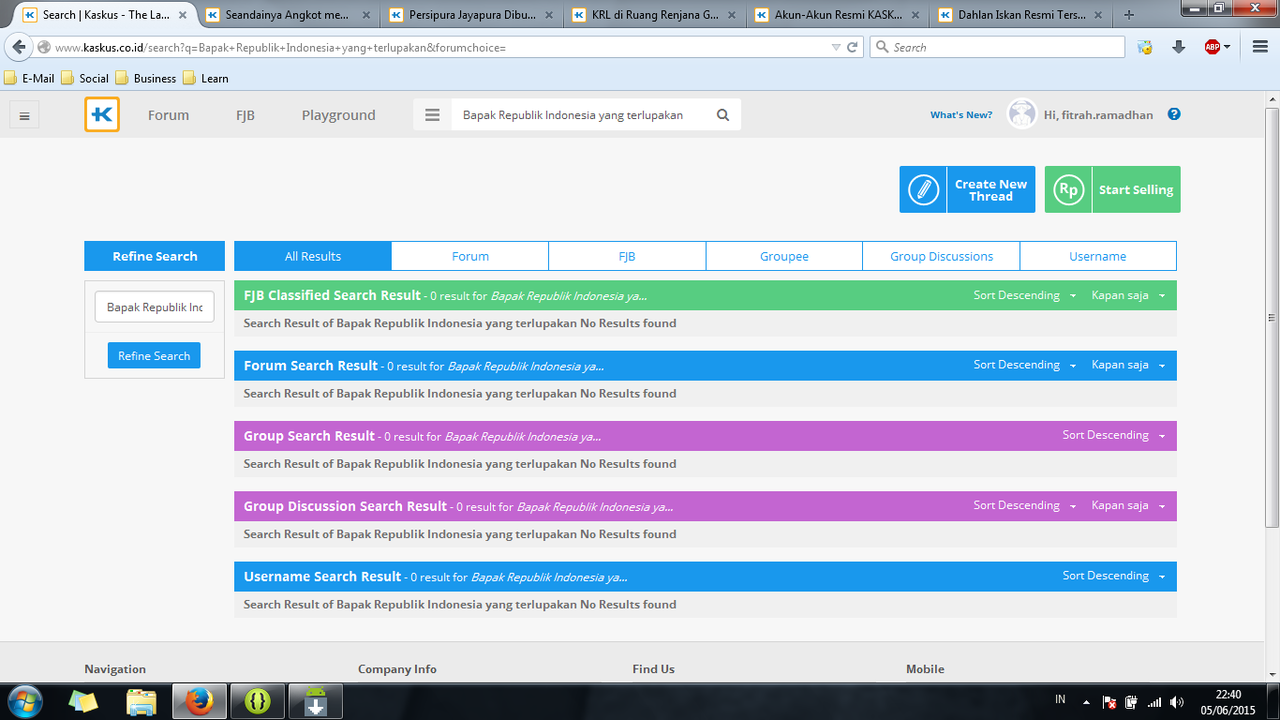The image size is (1280, 720).
Task: Open the search category menu beside the search box
Action: (432, 115)
